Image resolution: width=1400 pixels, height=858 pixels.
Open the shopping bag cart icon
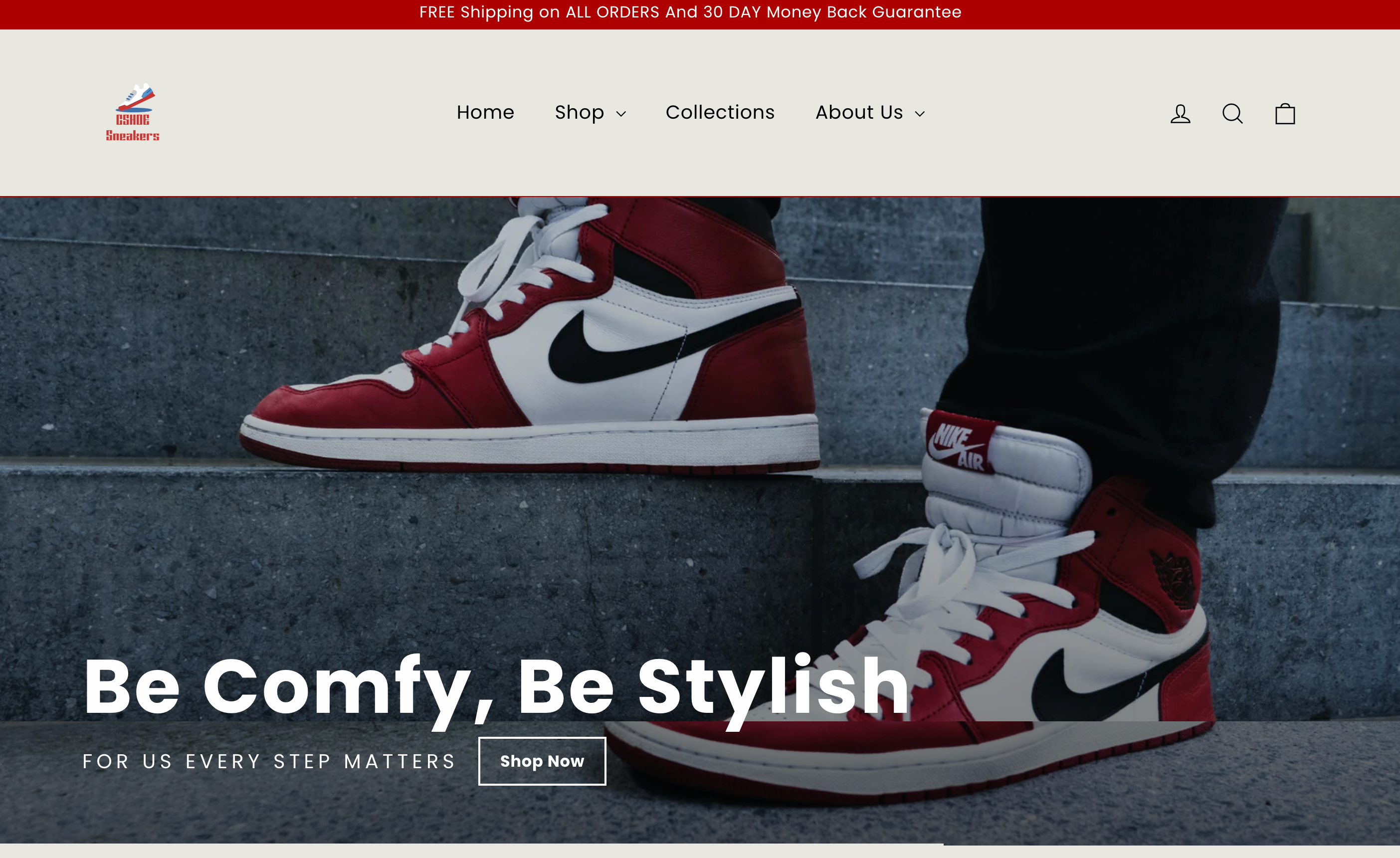[x=1285, y=114]
